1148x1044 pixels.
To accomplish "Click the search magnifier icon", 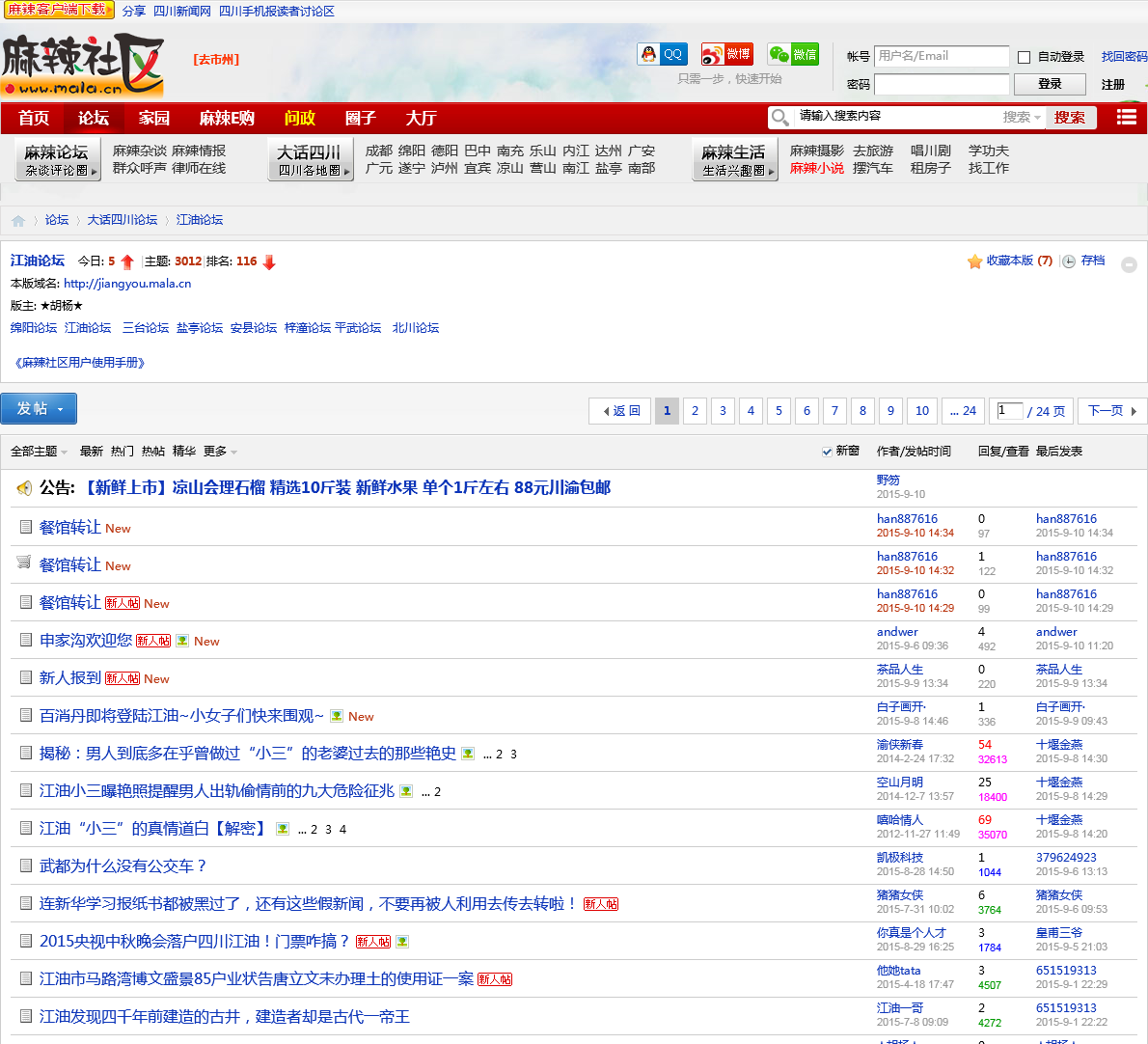I will (779, 117).
